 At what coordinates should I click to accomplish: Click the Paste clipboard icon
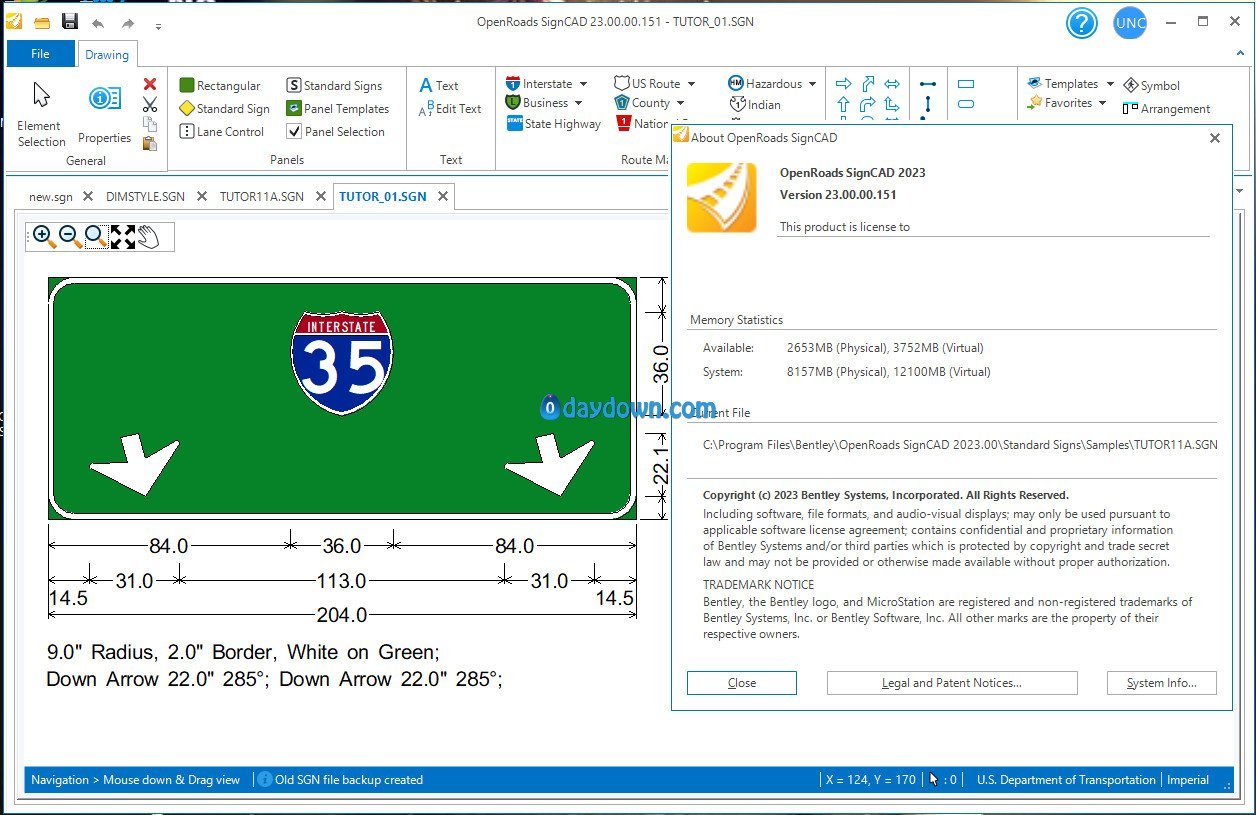click(150, 143)
